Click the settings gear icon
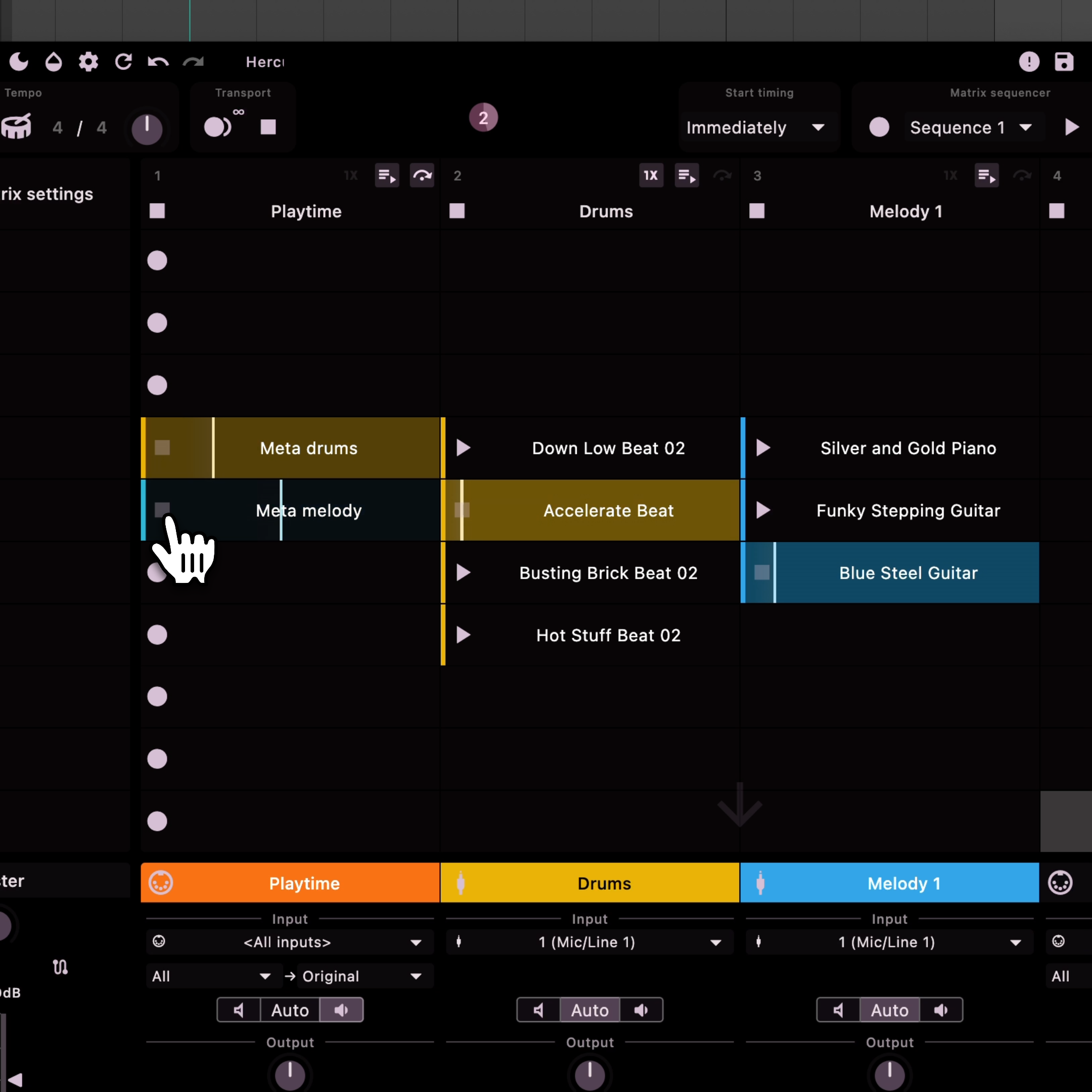Image resolution: width=1092 pixels, height=1092 pixels. tap(89, 62)
